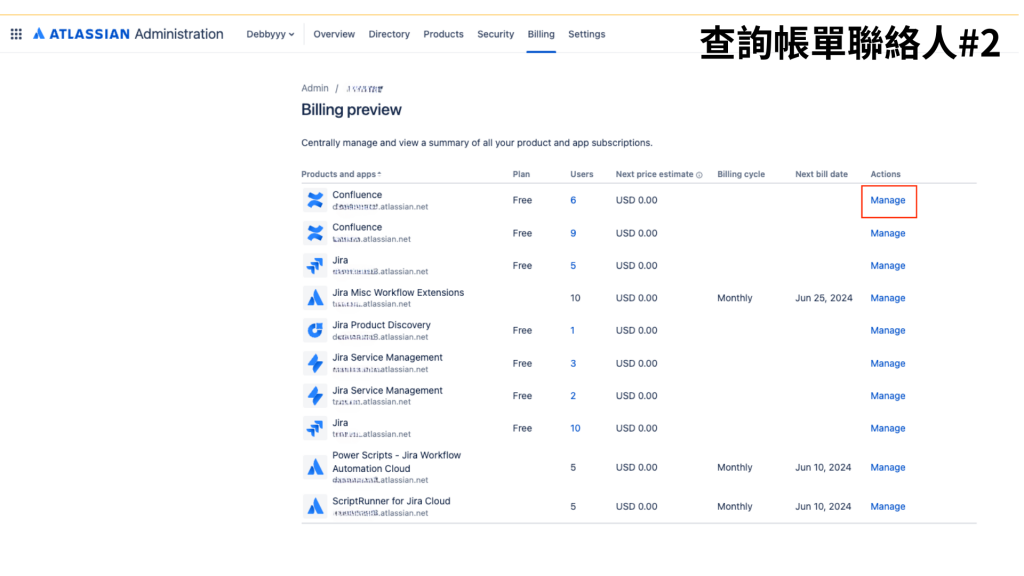Viewport: 1024px width, 576px height.
Task: Click the Users column header
Action: 582,174
